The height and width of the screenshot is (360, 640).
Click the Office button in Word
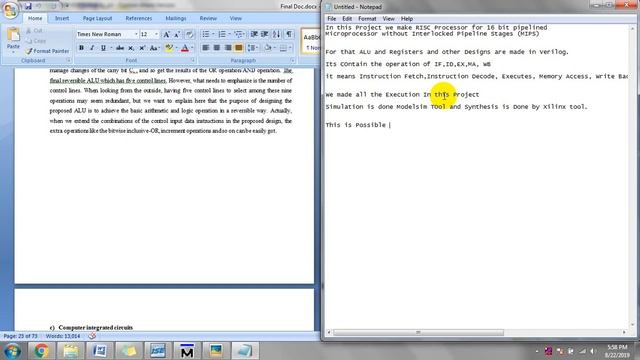click(x=10, y=9)
